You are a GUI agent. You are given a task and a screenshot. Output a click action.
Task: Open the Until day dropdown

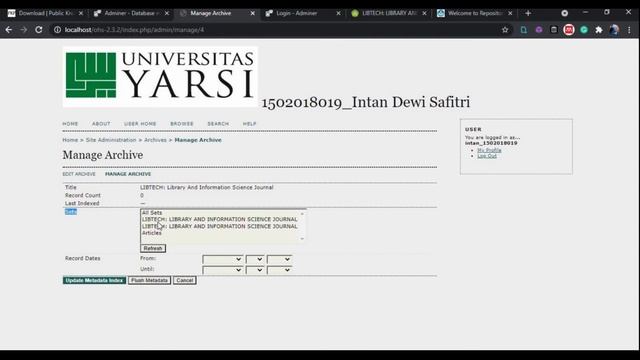click(x=255, y=270)
